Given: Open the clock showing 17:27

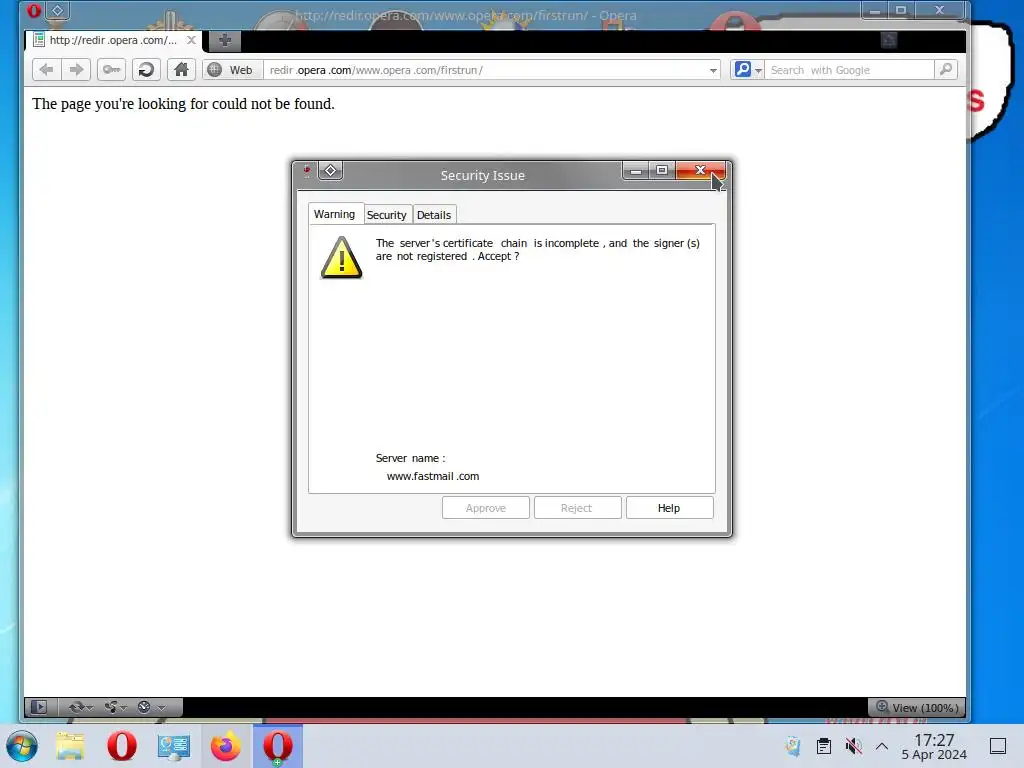Looking at the screenshot, I should point(934,746).
